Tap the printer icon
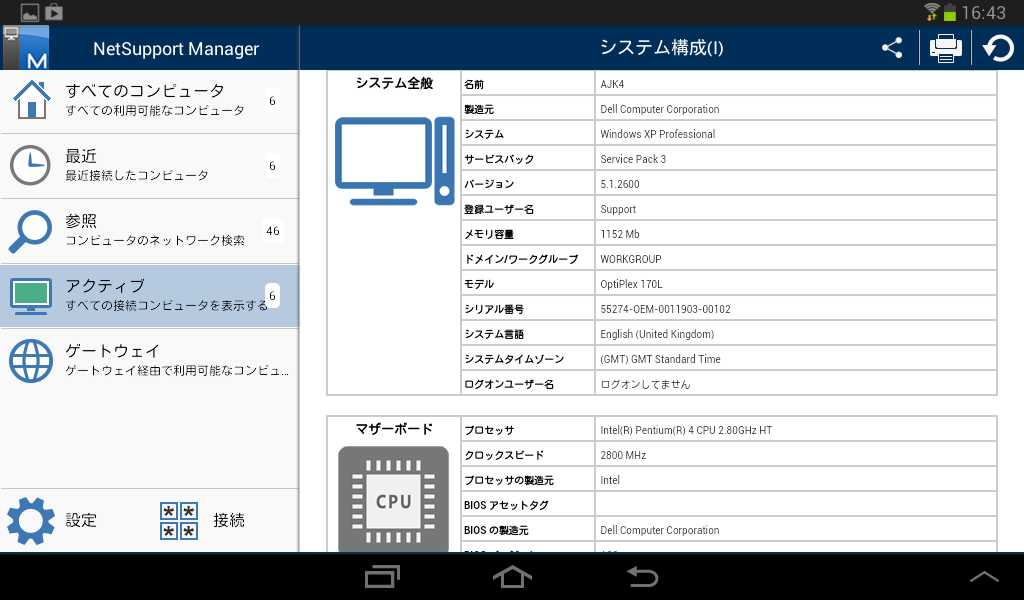 tap(945, 48)
